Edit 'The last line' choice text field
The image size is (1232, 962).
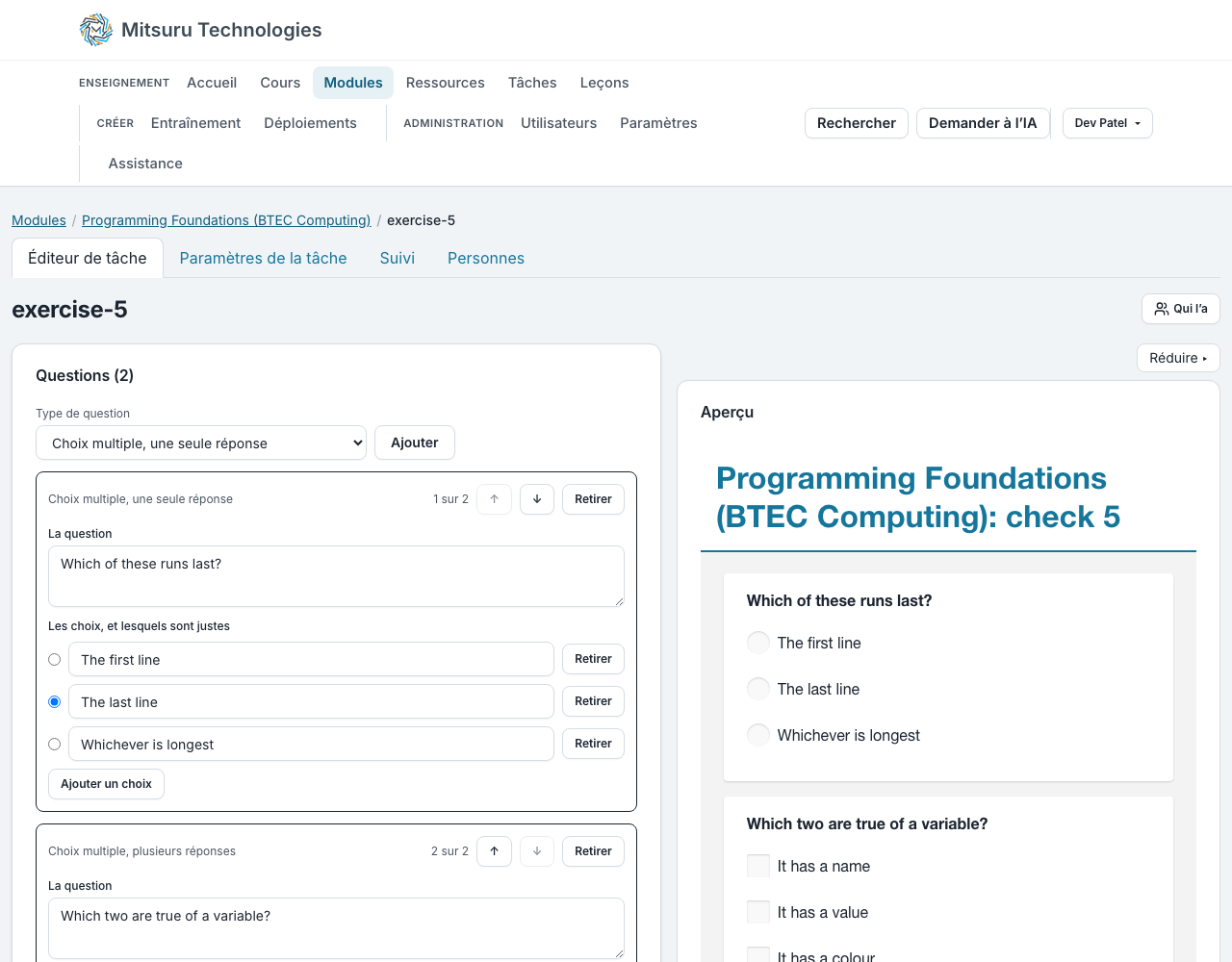click(x=311, y=701)
